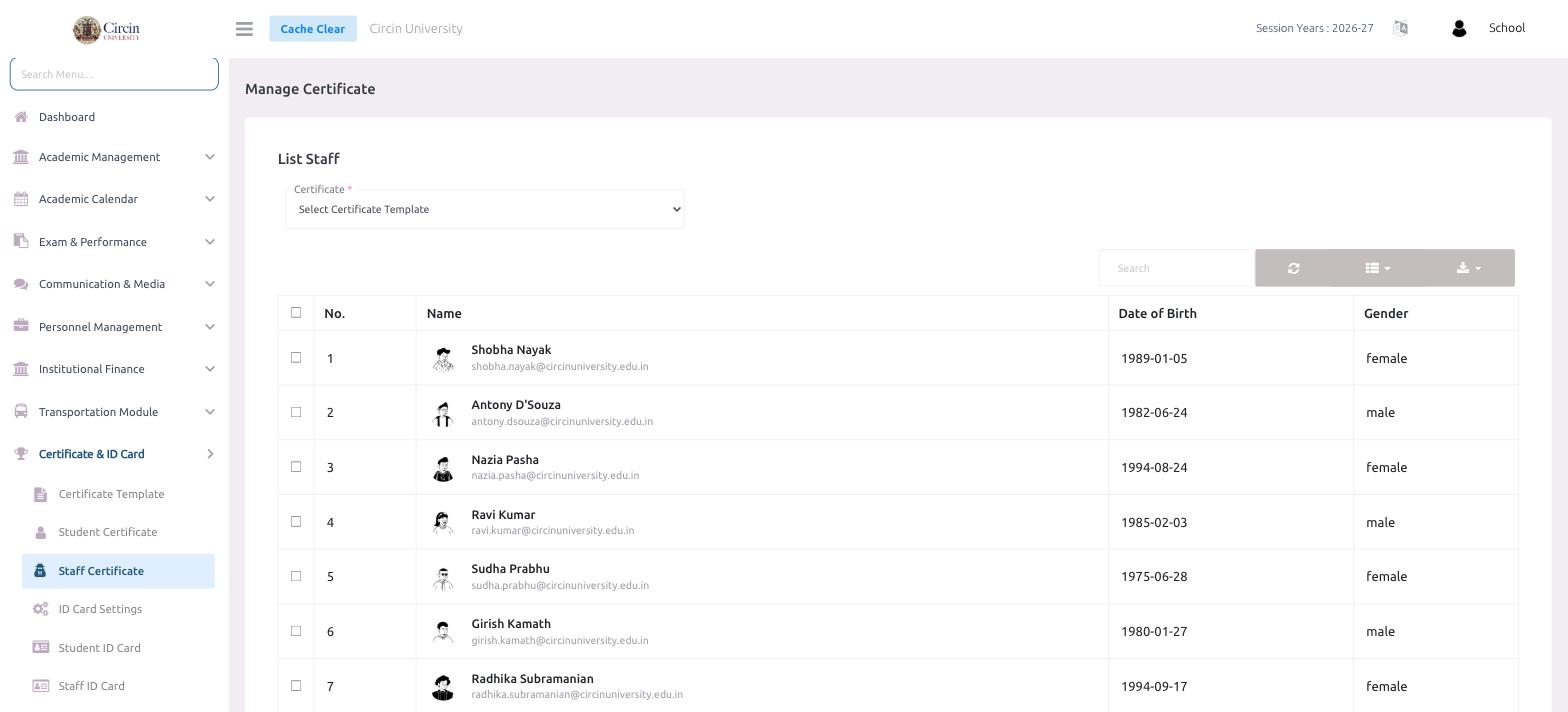Click Antony D'Souza's avatar
This screenshot has width=1568, height=712.
tap(443, 413)
